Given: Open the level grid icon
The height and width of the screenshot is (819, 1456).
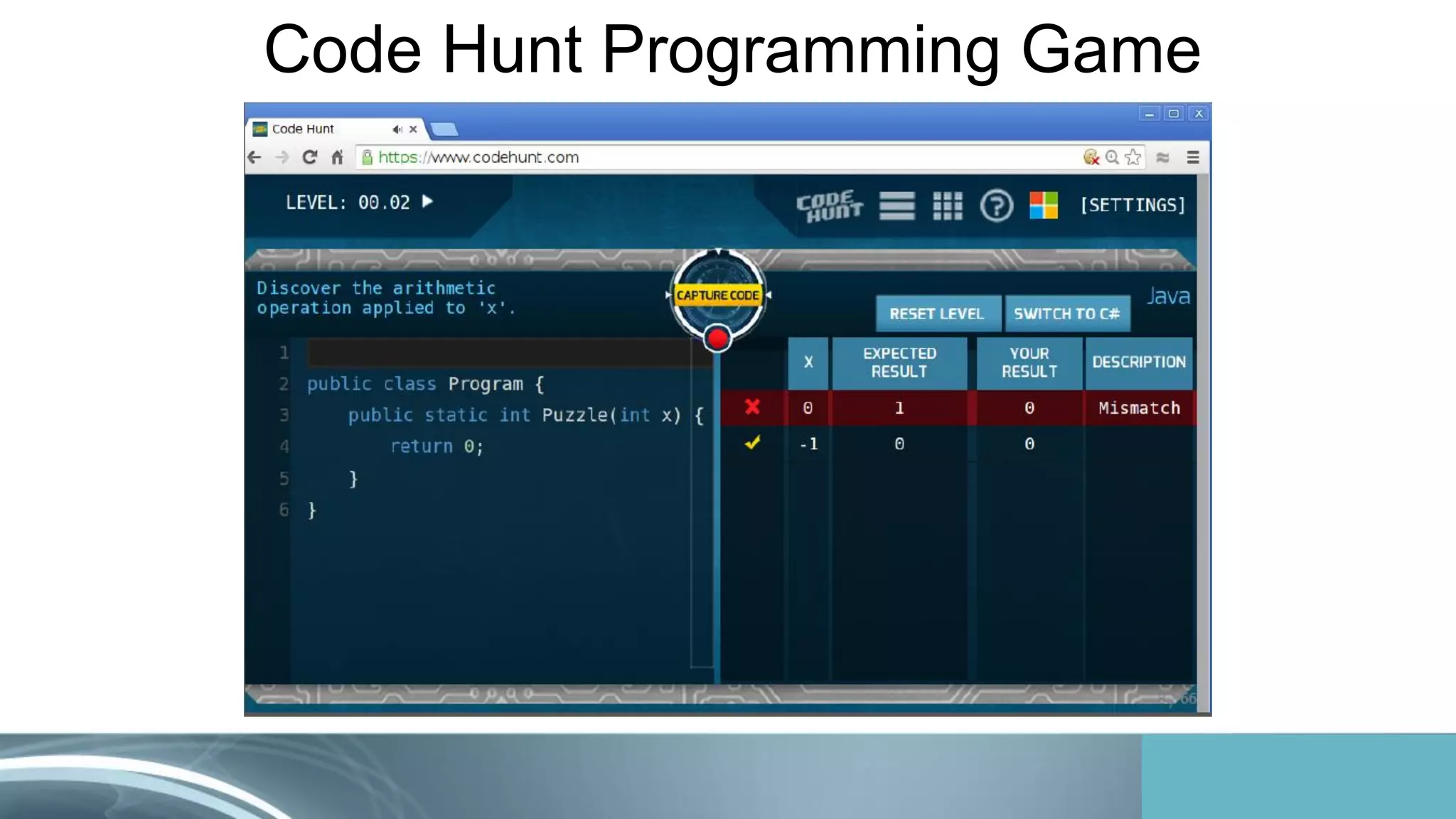Looking at the screenshot, I should (x=947, y=206).
